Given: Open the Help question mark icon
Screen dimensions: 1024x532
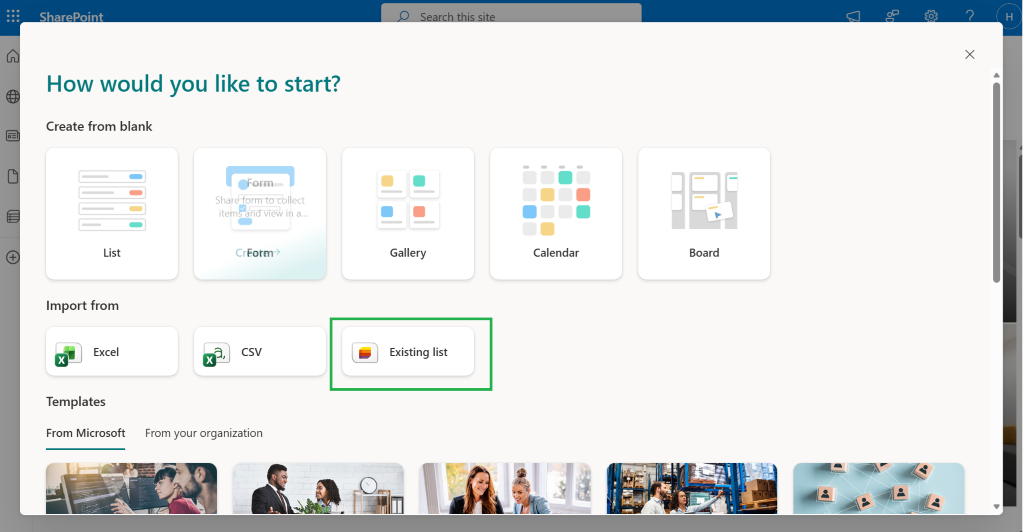Looking at the screenshot, I should (970, 16).
